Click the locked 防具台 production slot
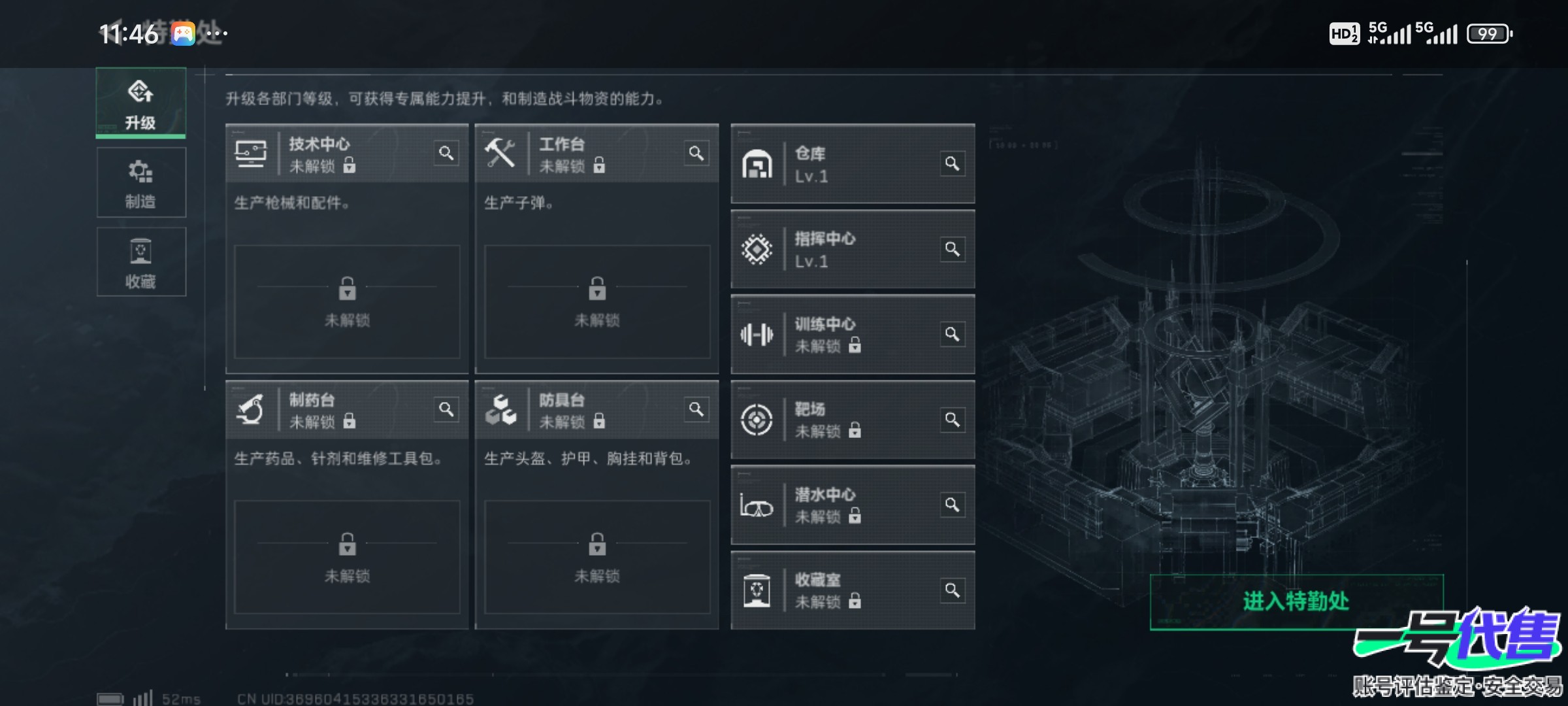 (597, 557)
